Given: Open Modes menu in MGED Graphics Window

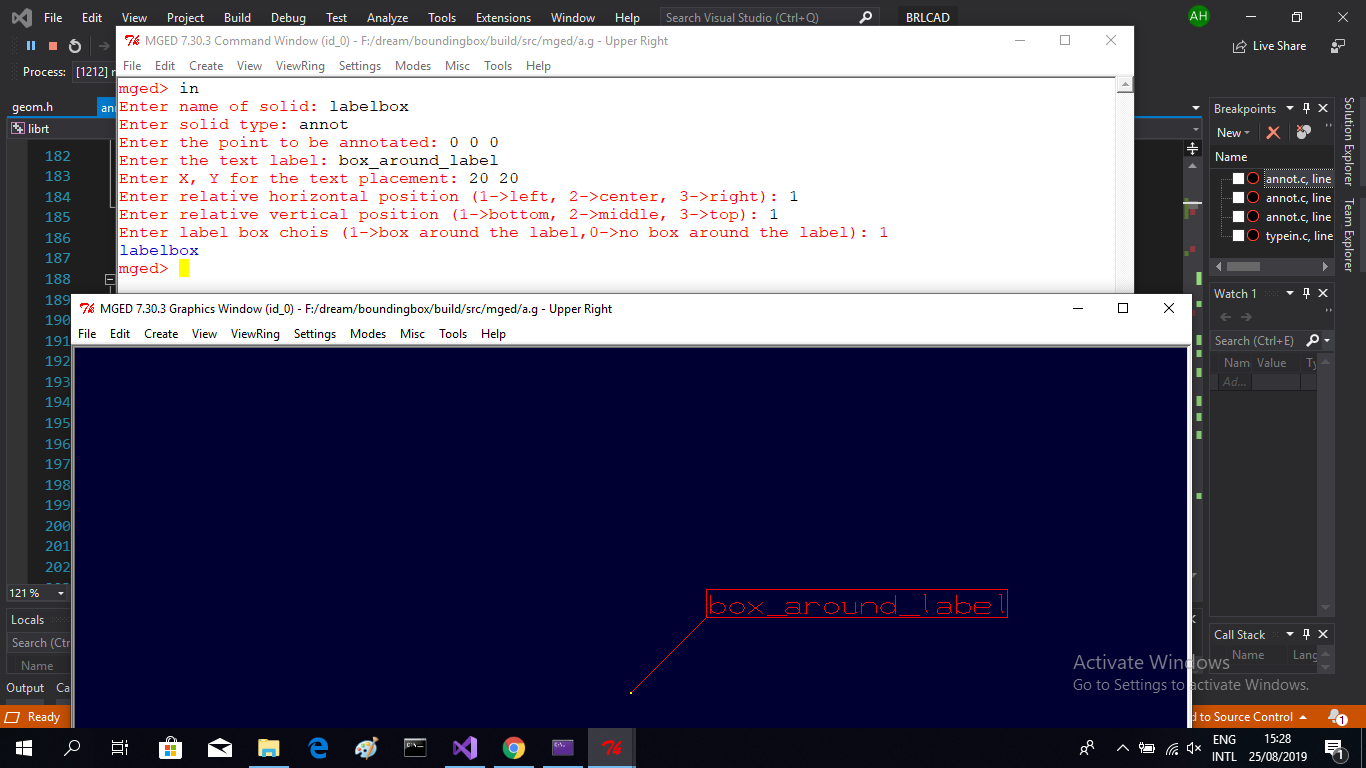Looking at the screenshot, I should pos(368,333).
